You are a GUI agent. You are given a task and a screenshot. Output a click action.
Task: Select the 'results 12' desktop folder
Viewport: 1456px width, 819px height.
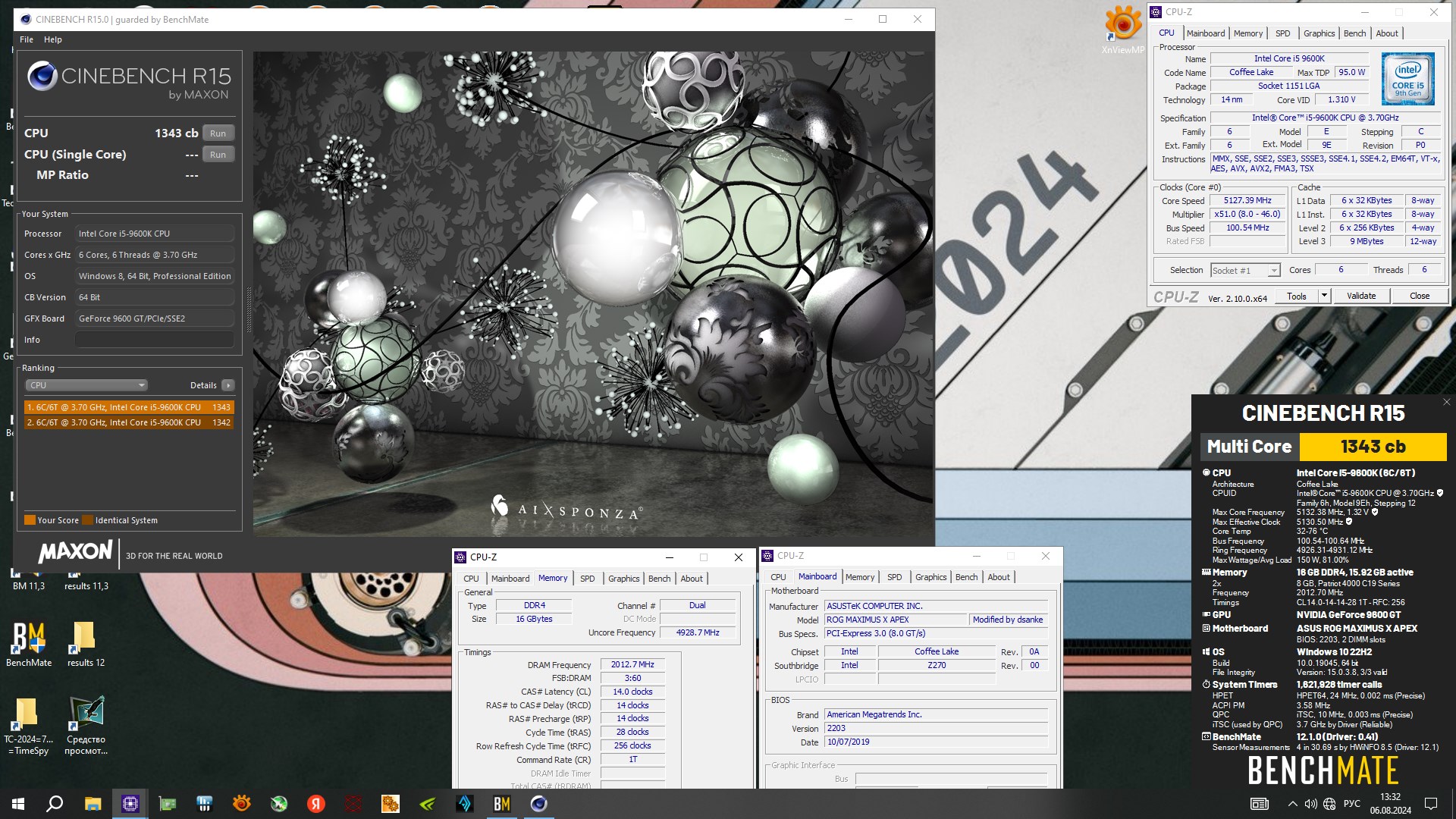86,644
